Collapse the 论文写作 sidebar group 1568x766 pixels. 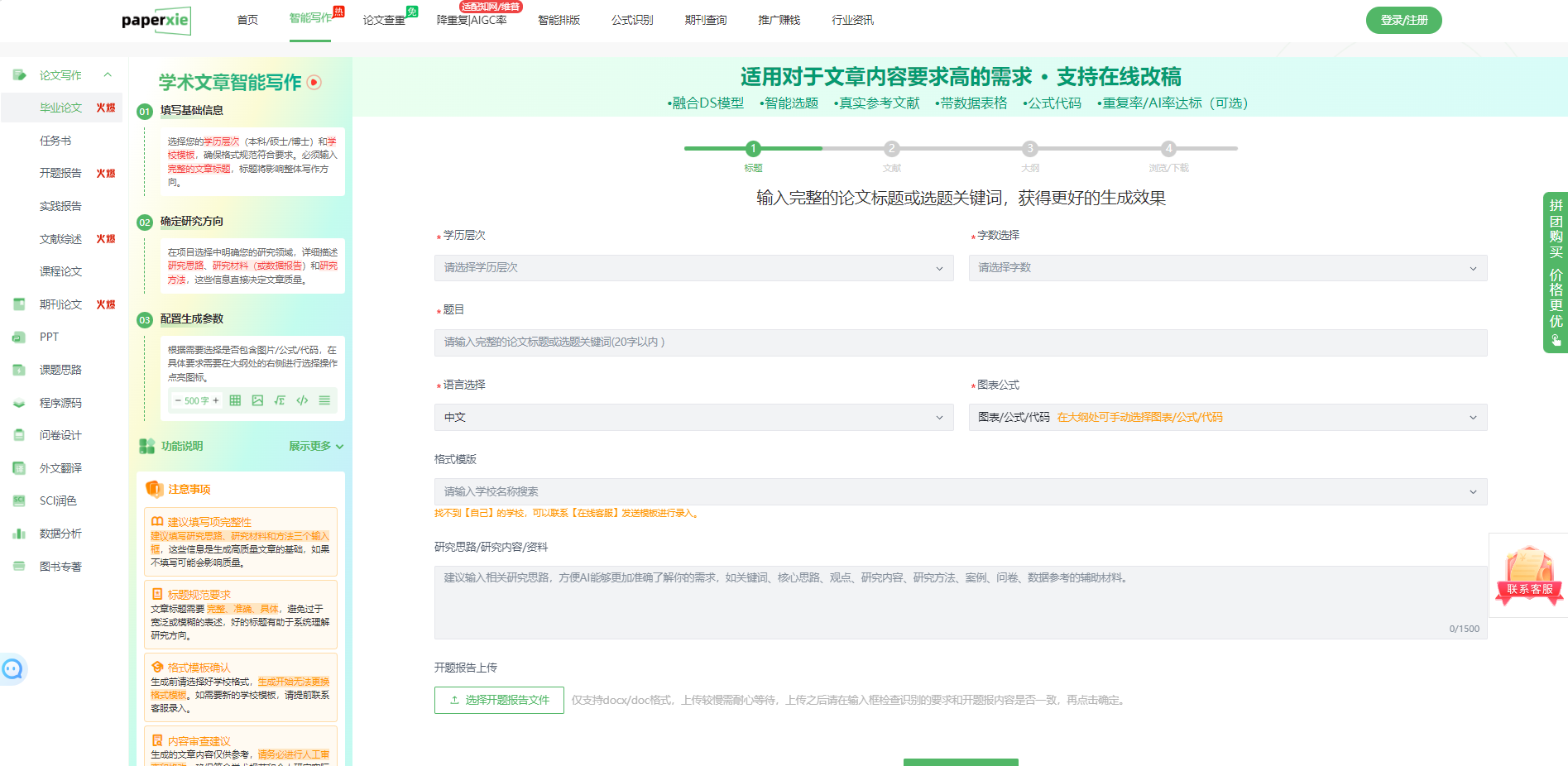(108, 75)
